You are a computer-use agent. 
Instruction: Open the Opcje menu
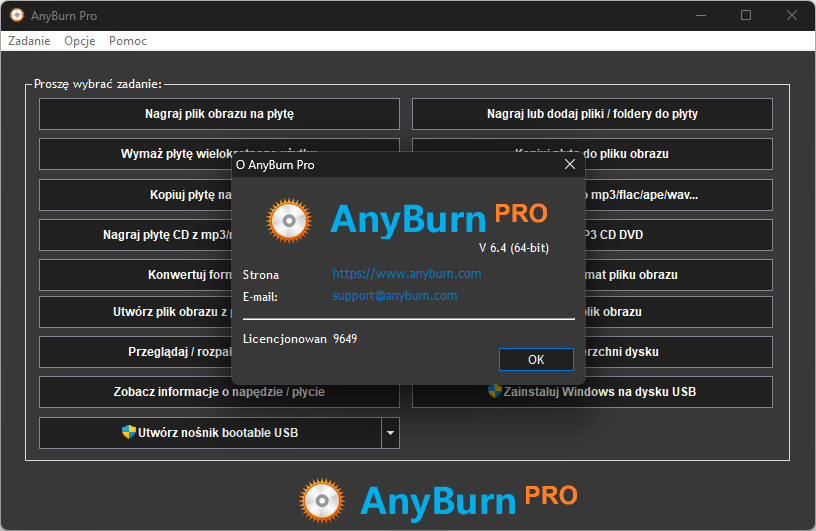80,41
